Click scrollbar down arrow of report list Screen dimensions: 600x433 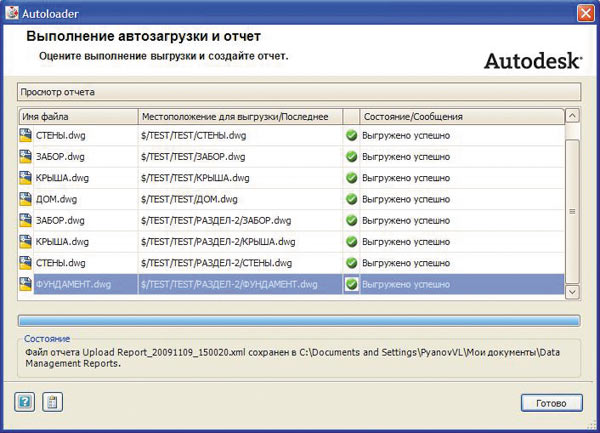(x=572, y=292)
